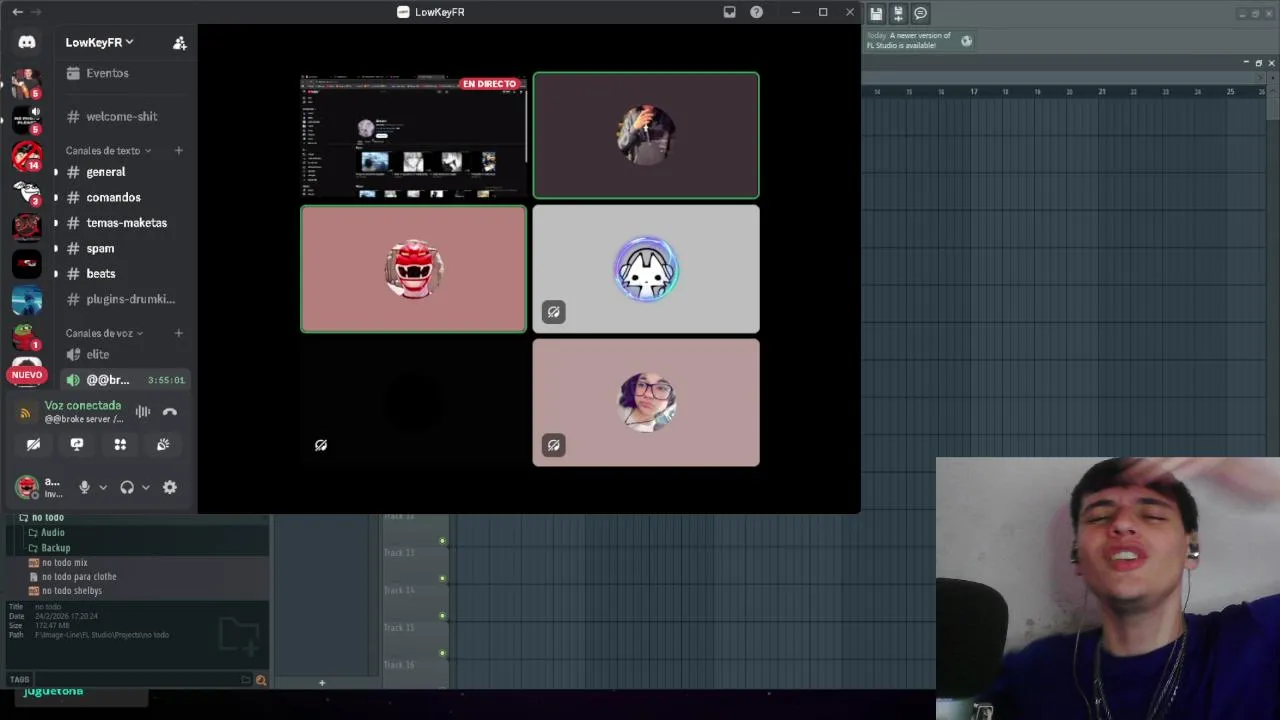The image size is (1280, 720).
Task: Add a voice channel with the plus icon
Action: pyautogui.click(x=178, y=333)
